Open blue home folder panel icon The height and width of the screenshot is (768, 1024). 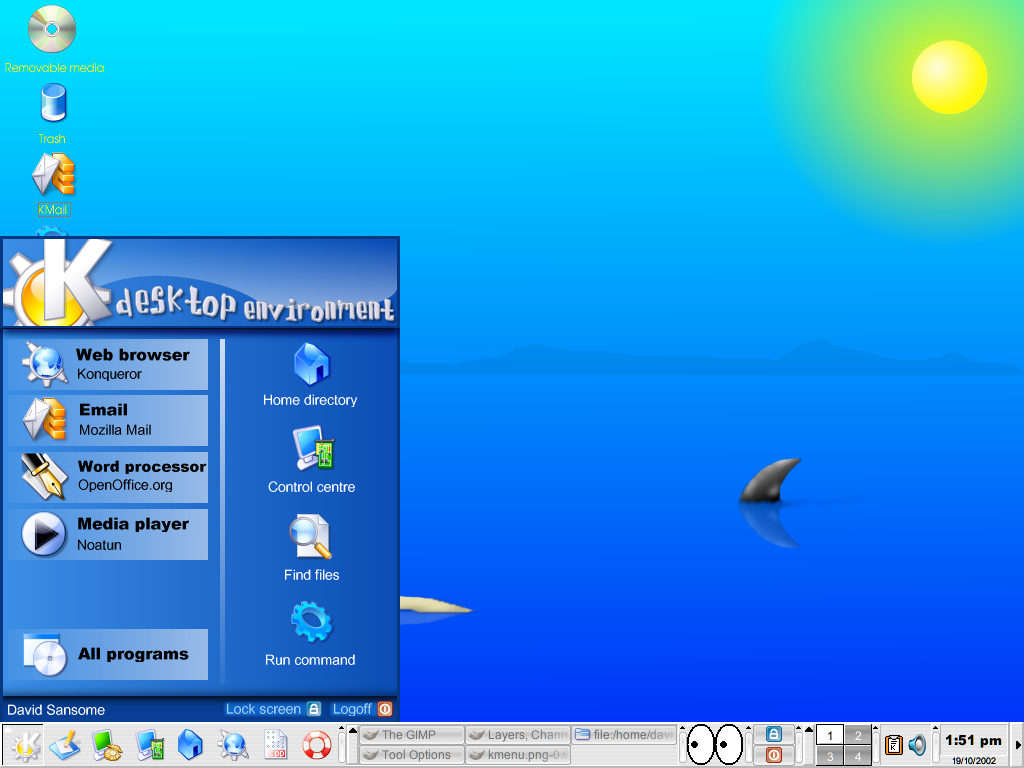point(191,745)
